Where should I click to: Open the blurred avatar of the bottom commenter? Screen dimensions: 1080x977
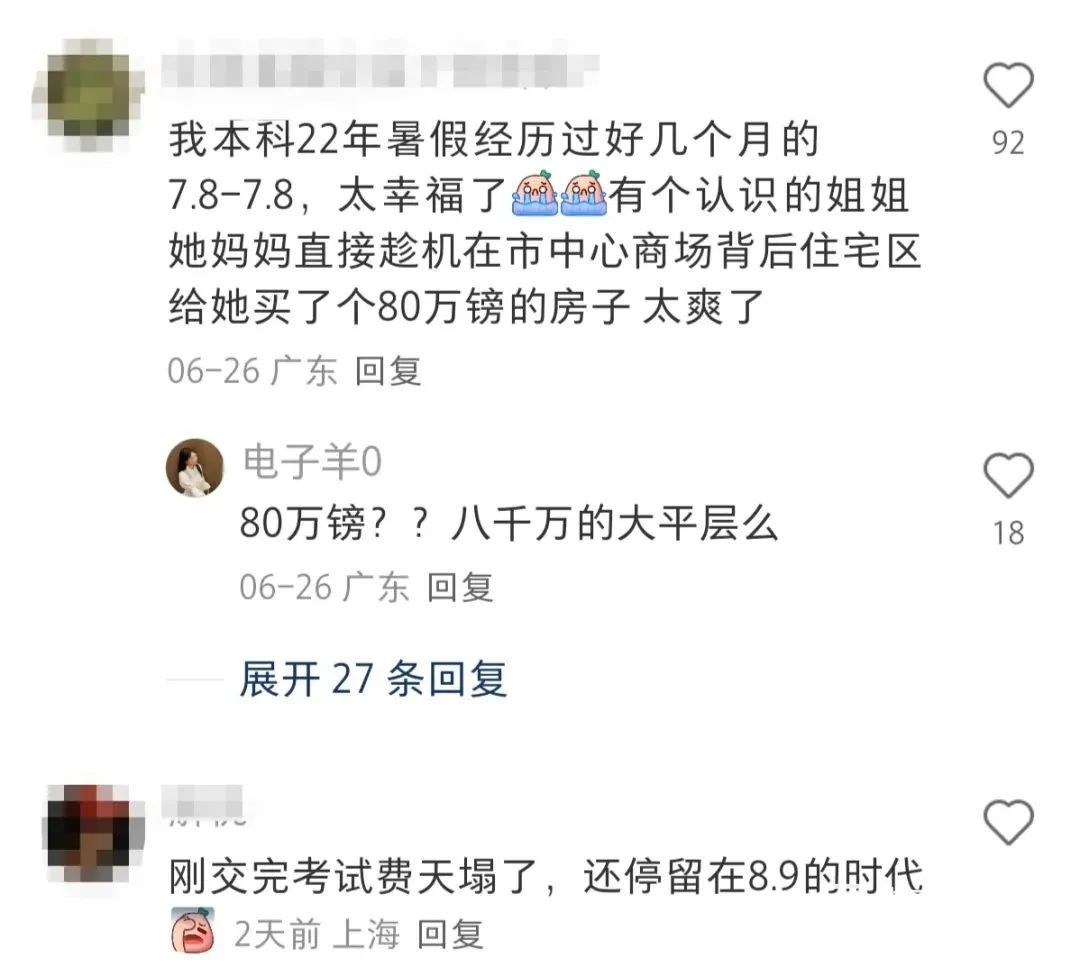[x=91, y=834]
